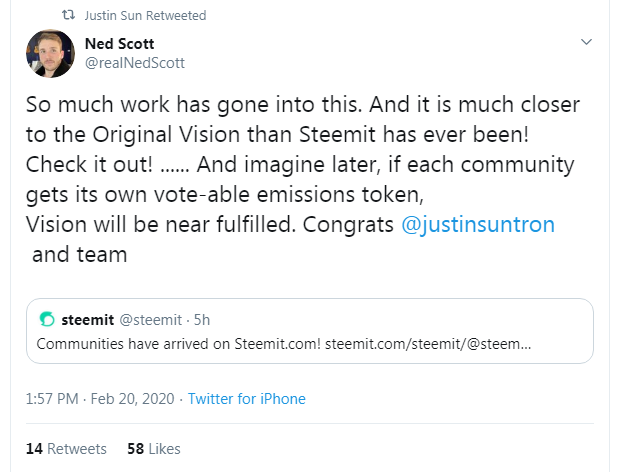Click the steemit logo in quoted tweet
The height and width of the screenshot is (472, 628).
pyautogui.click(x=46, y=320)
